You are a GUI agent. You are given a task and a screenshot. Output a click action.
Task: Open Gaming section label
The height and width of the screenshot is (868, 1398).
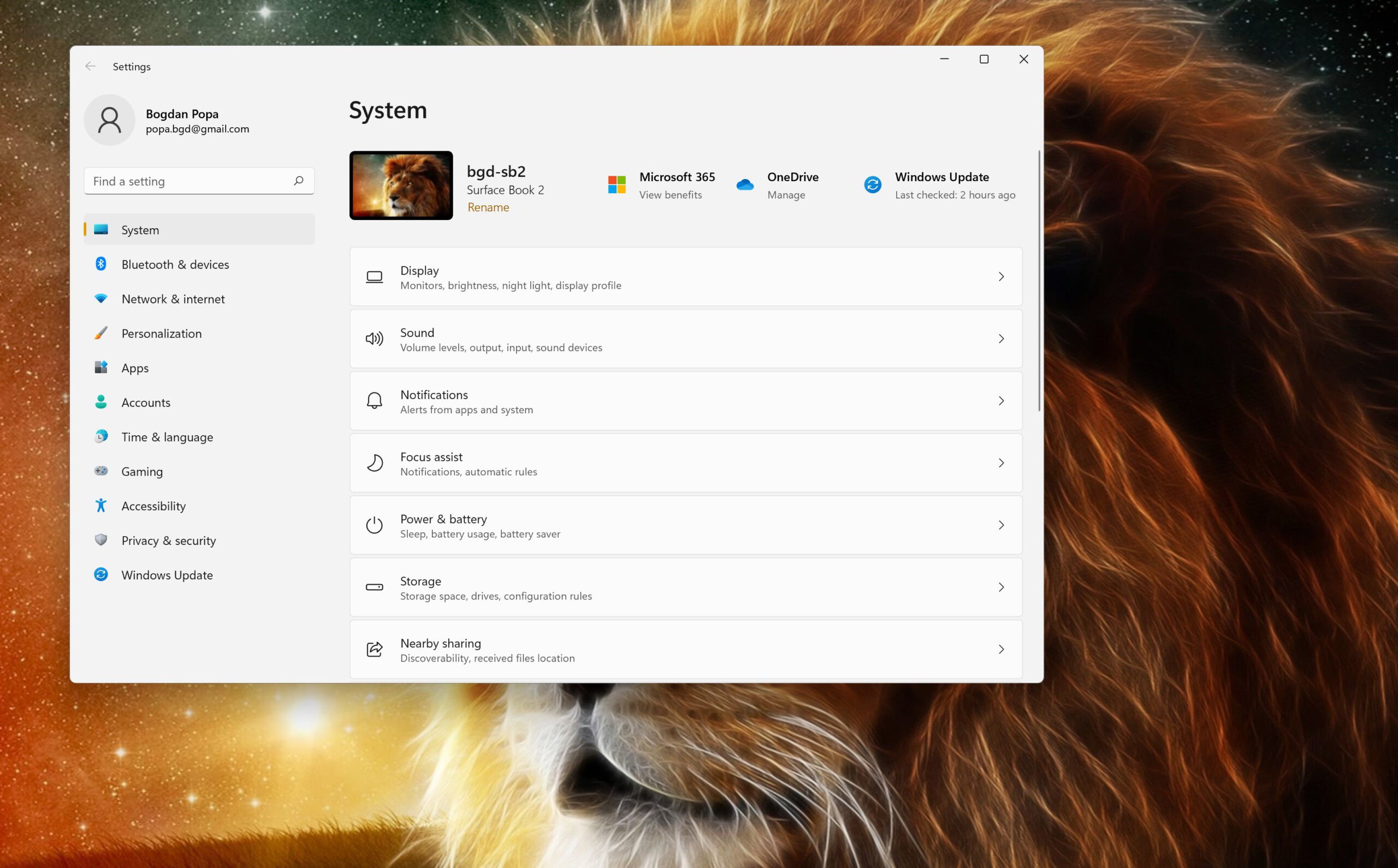[x=142, y=471]
